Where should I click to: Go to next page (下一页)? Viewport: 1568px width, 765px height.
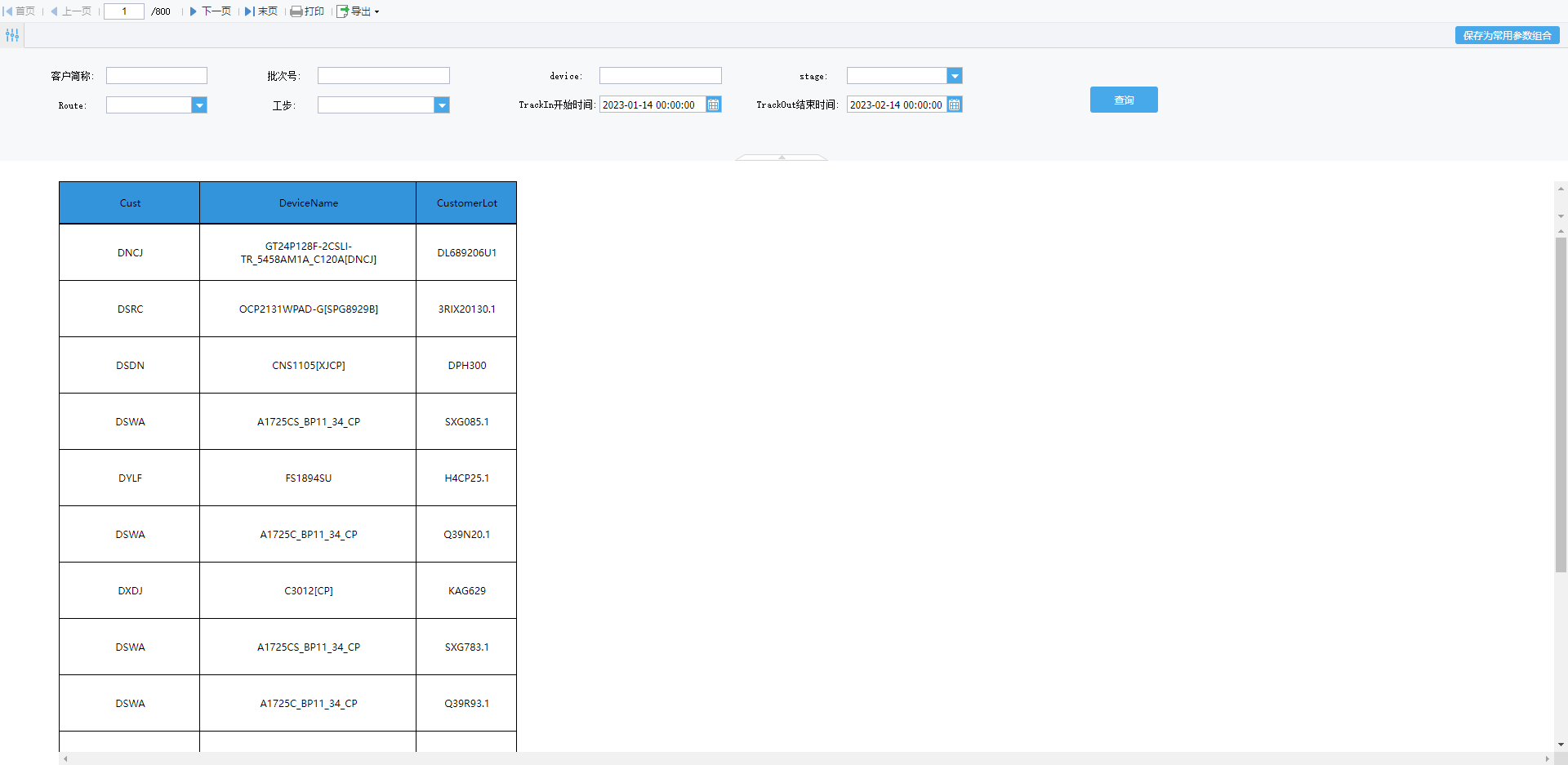(x=211, y=11)
